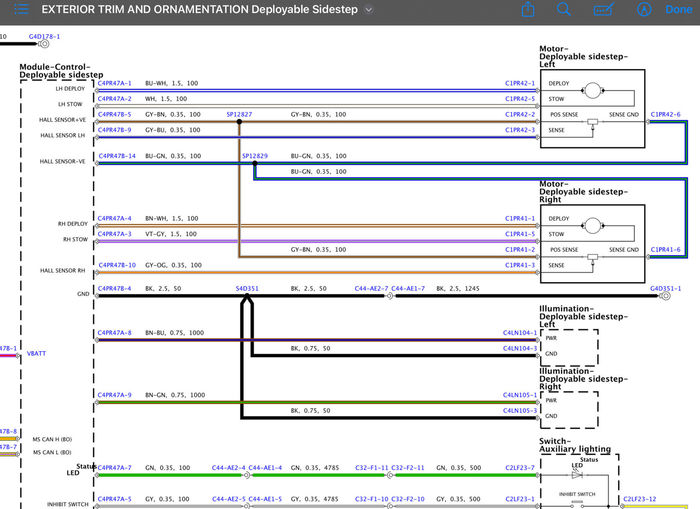Tap connector label C1PR42-2
Image resolution: width=700 pixels, height=509 pixels.
pyautogui.click(x=520, y=114)
